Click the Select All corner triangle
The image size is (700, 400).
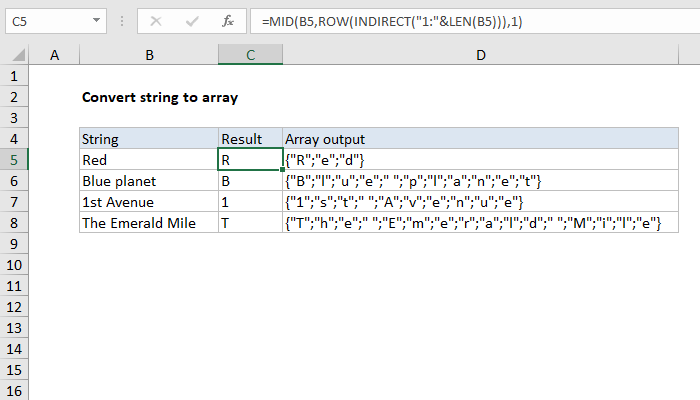[18, 55]
